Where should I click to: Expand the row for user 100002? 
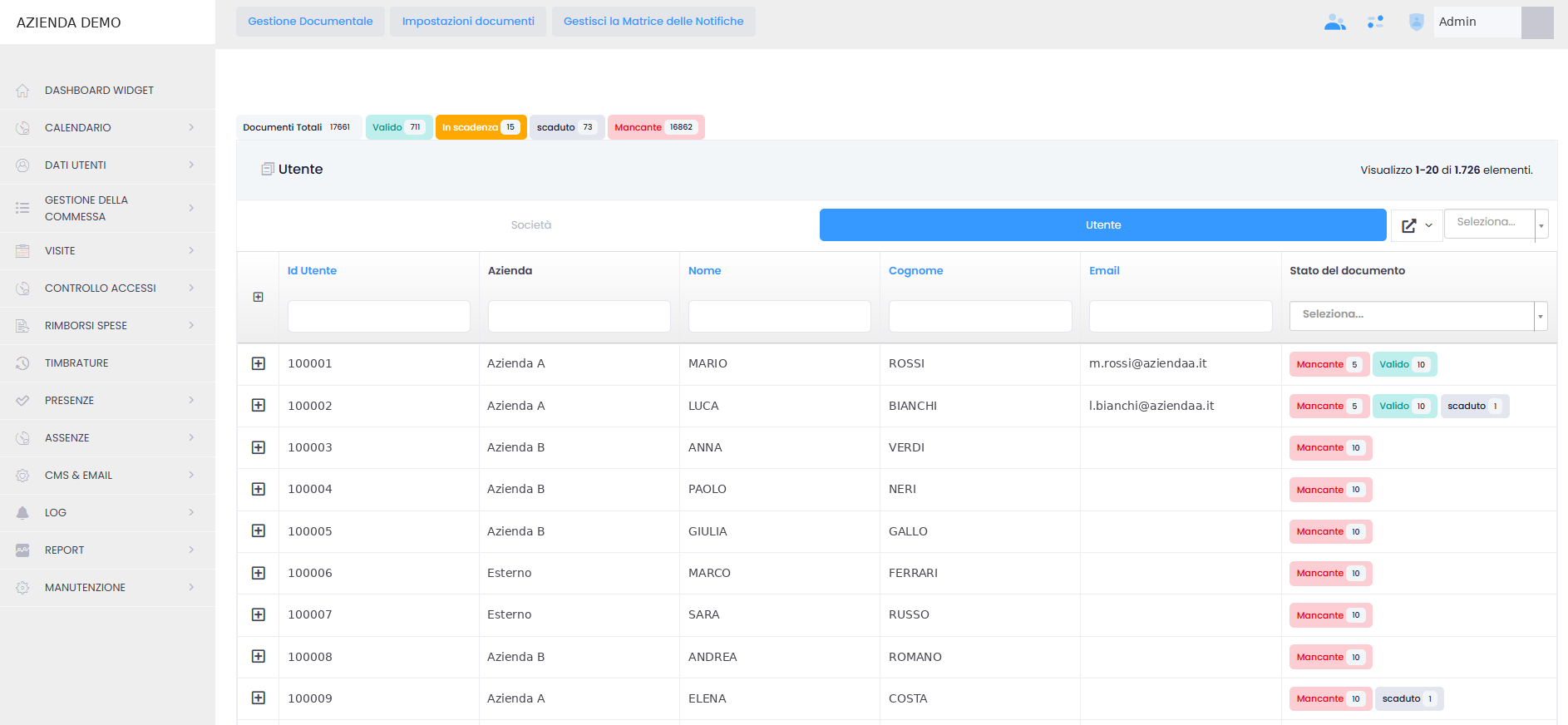click(259, 406)
